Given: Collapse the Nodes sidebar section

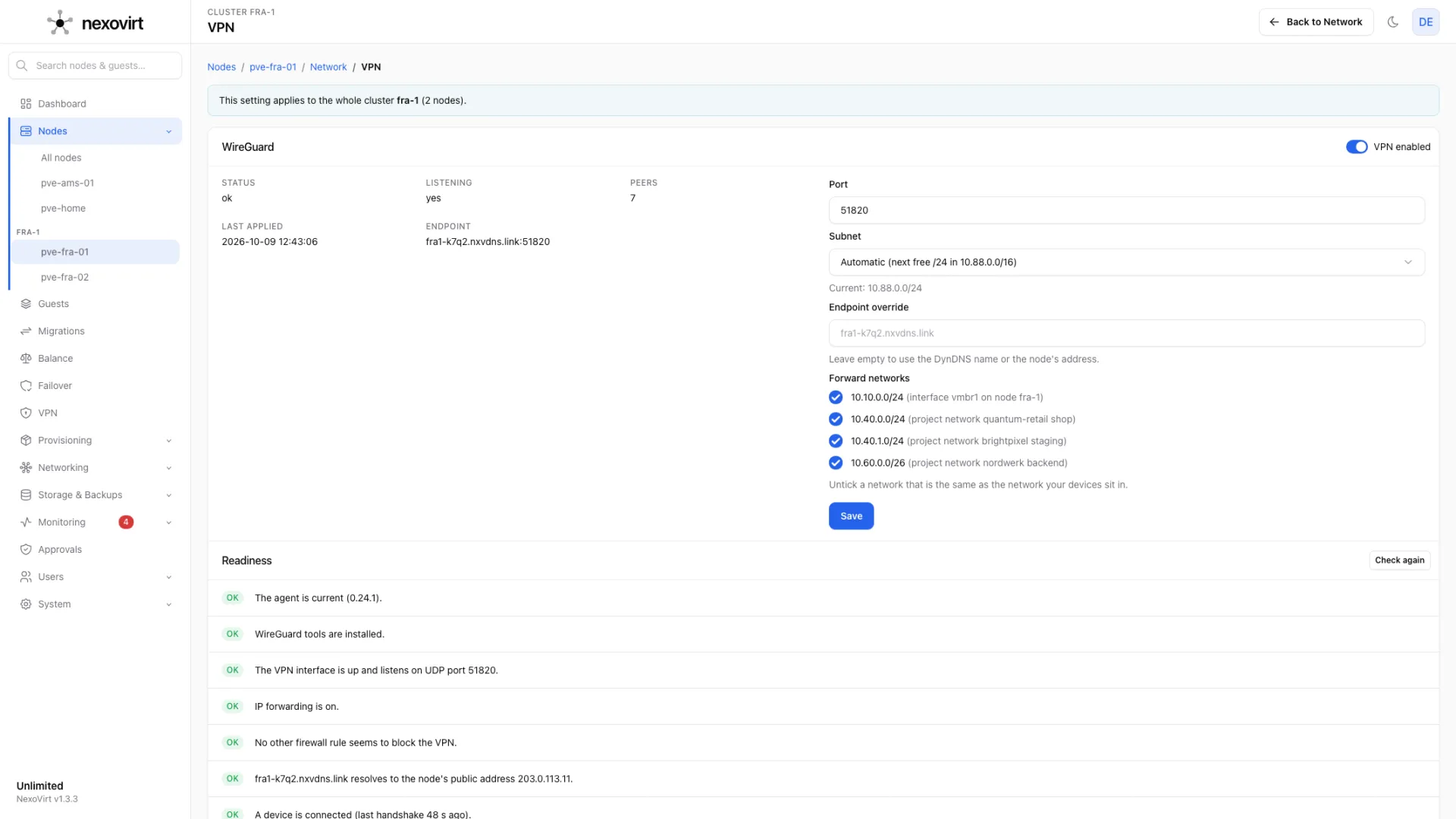Looking at the screenshot, I should pyautogui.click(x=168, y=131).
